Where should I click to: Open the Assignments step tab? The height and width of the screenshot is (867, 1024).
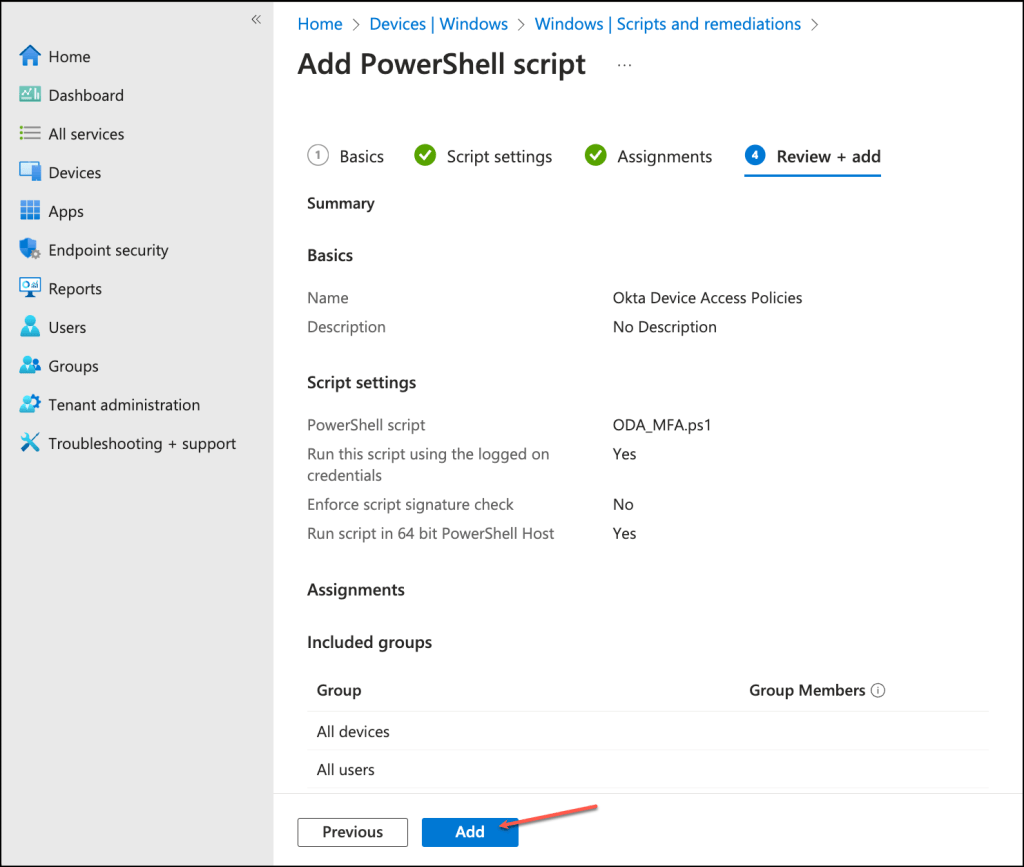(x=649, y=156)
